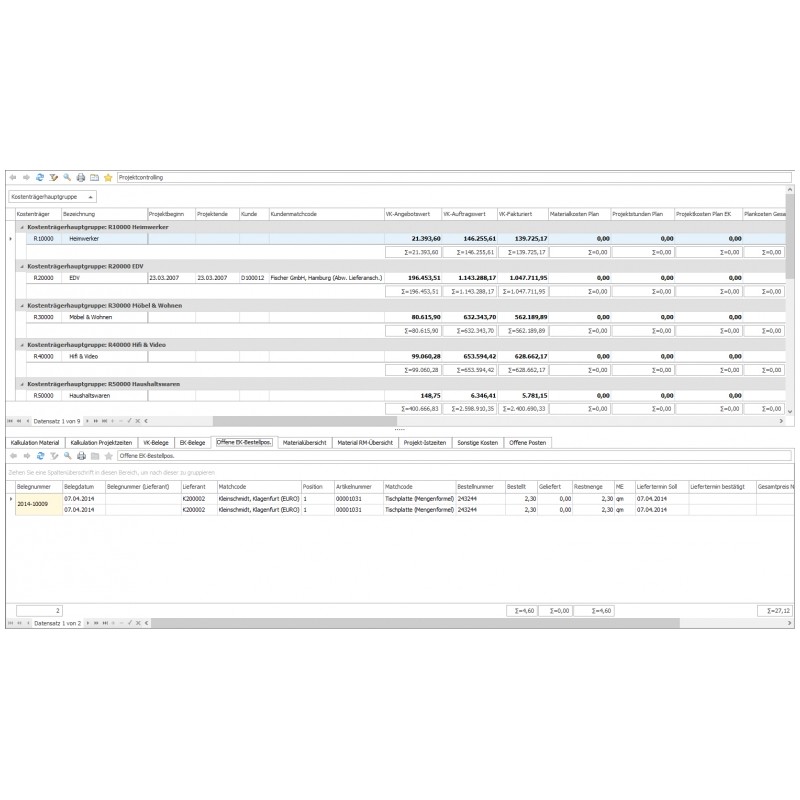
Task: Go to the next record in the 'Datensatz 1 von 2' navigator
Action: pos(88,623)
